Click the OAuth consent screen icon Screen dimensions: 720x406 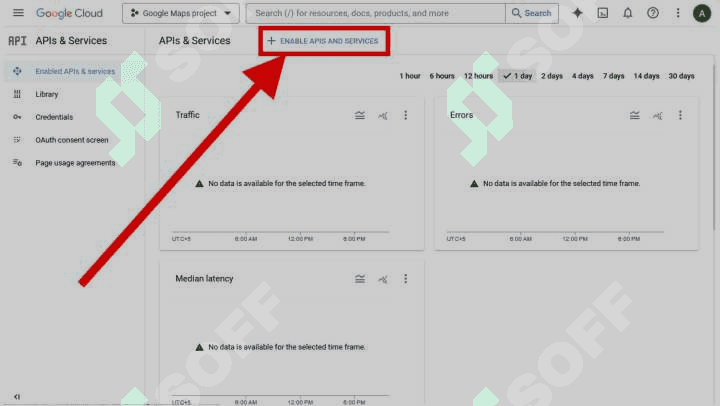(x=17, y=140)
